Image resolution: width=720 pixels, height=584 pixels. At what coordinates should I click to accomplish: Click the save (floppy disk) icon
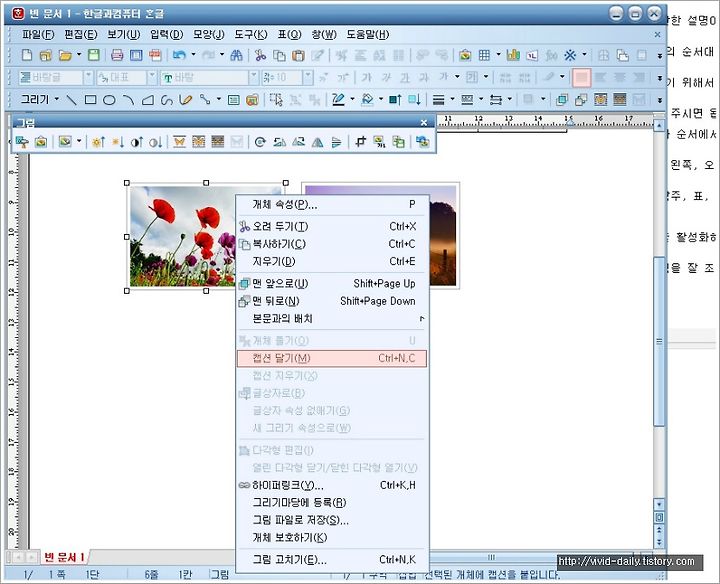tap(94, 56)
